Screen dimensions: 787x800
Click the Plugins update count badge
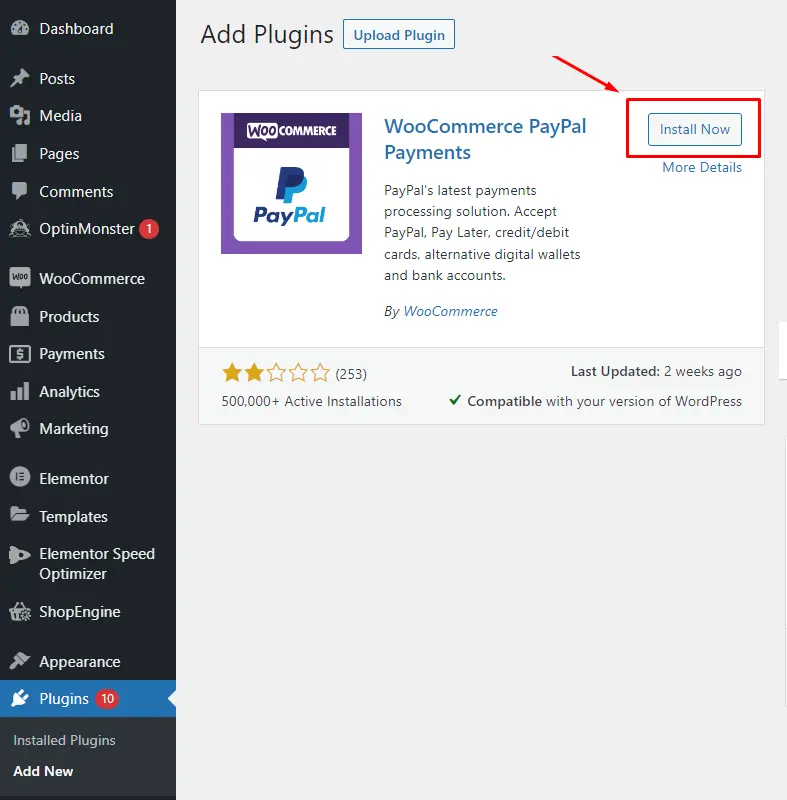[x=107, y=698]
